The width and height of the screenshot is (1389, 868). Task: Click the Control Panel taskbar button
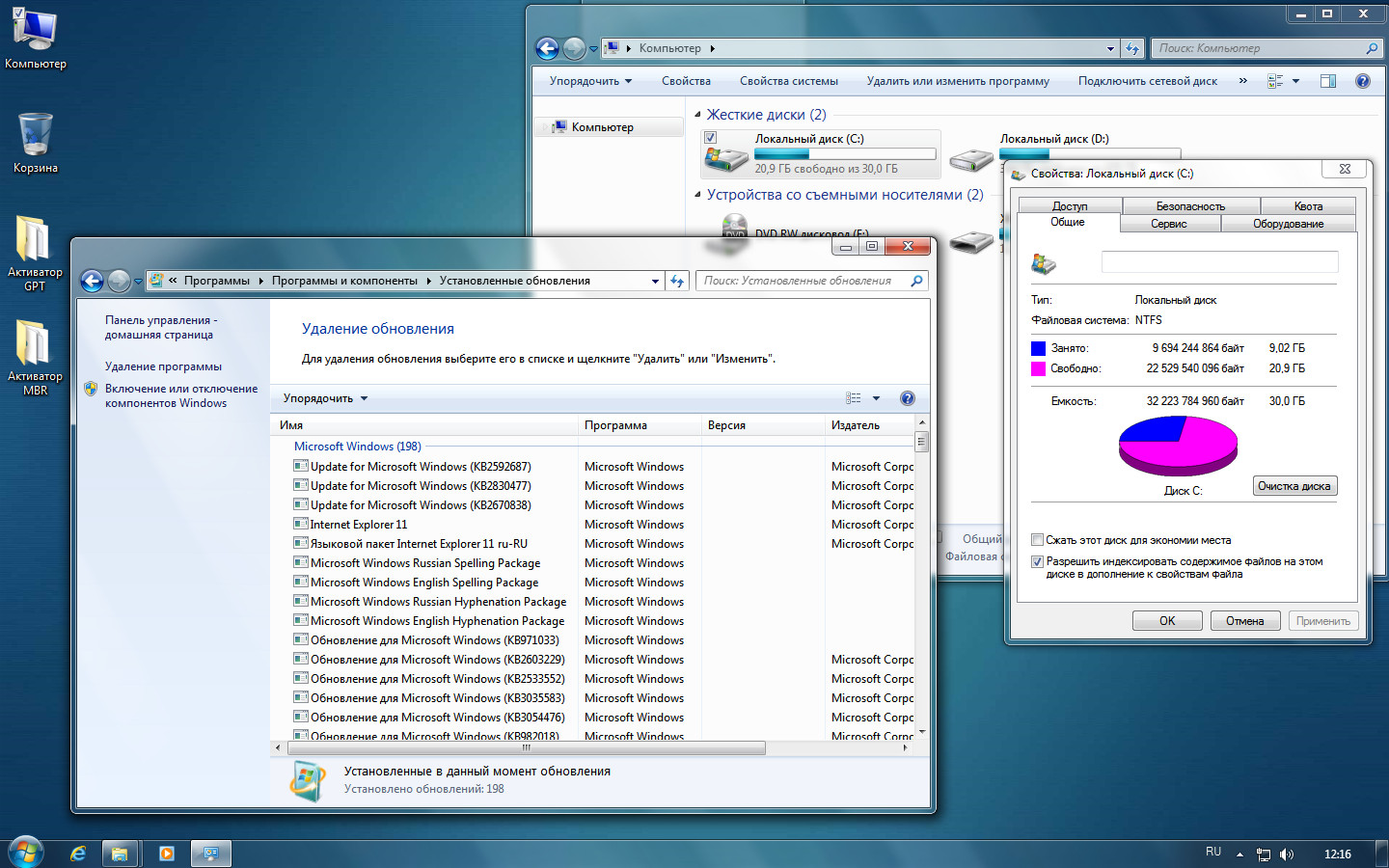pos(211,854)
